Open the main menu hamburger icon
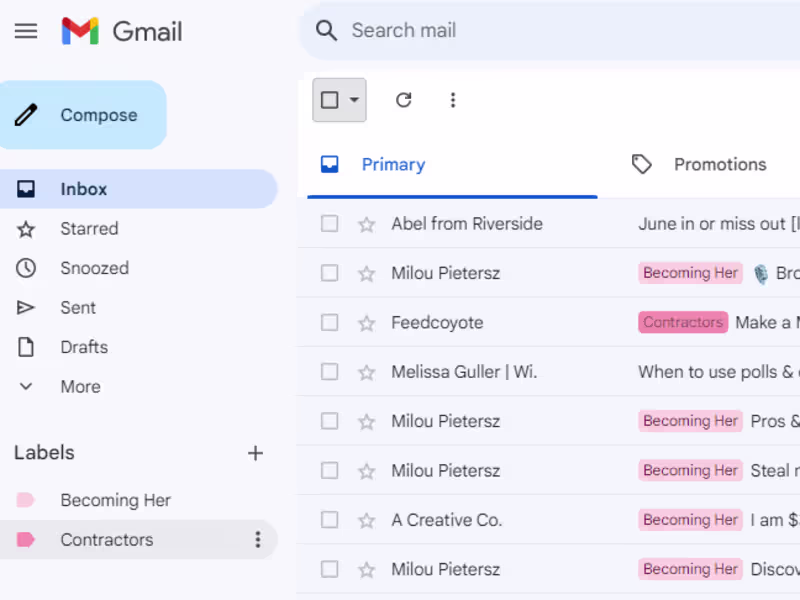 [26, 31]
